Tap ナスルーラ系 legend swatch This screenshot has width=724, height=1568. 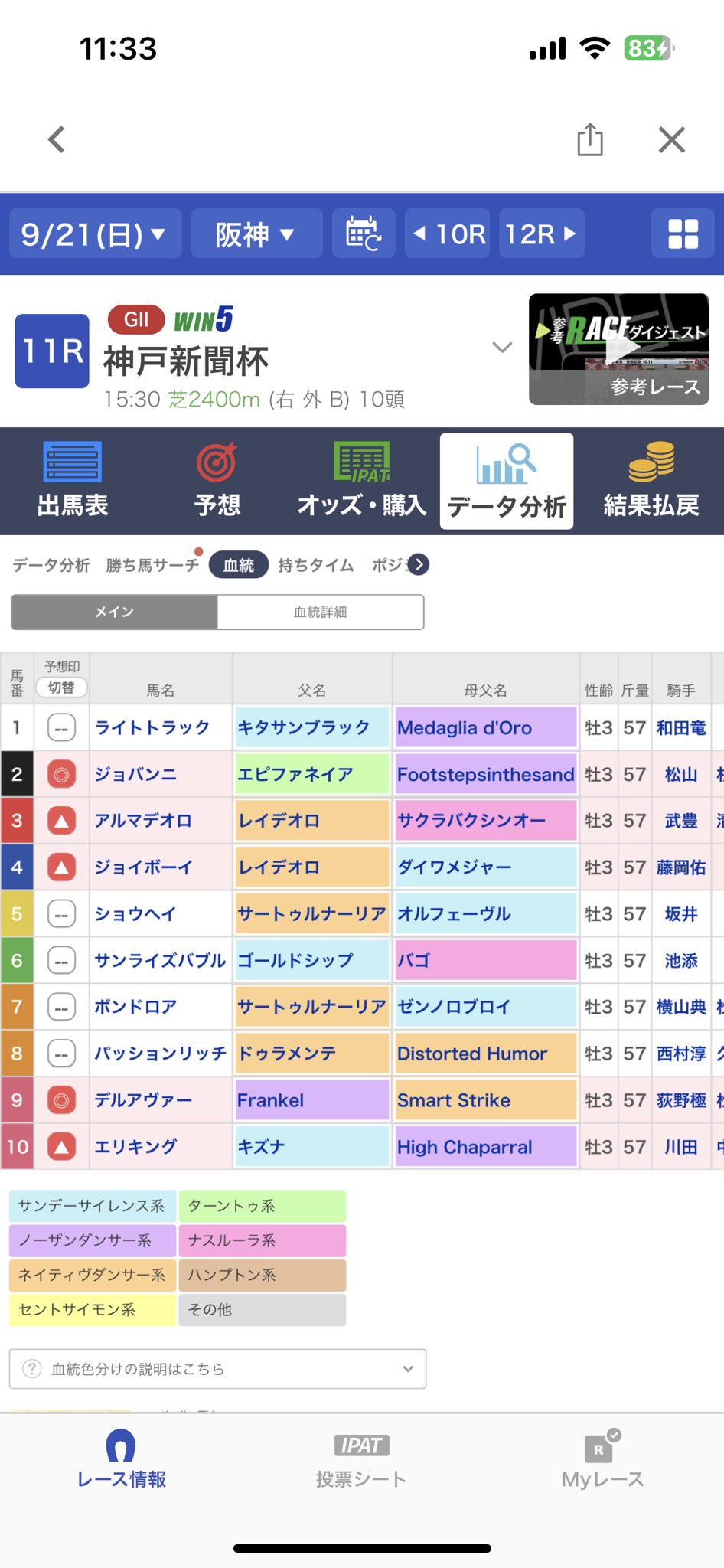point(263,1240)
